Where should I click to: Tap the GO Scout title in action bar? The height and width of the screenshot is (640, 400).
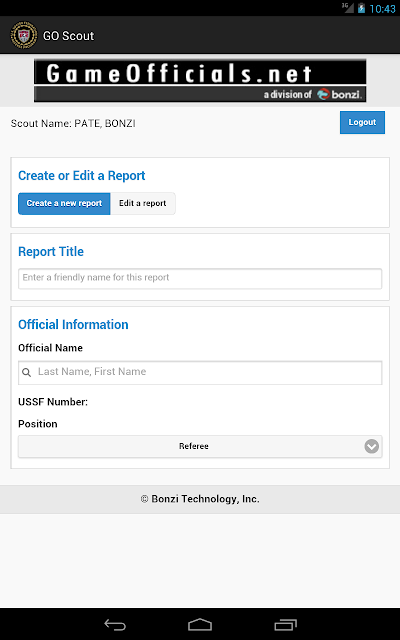pos(69,36)
